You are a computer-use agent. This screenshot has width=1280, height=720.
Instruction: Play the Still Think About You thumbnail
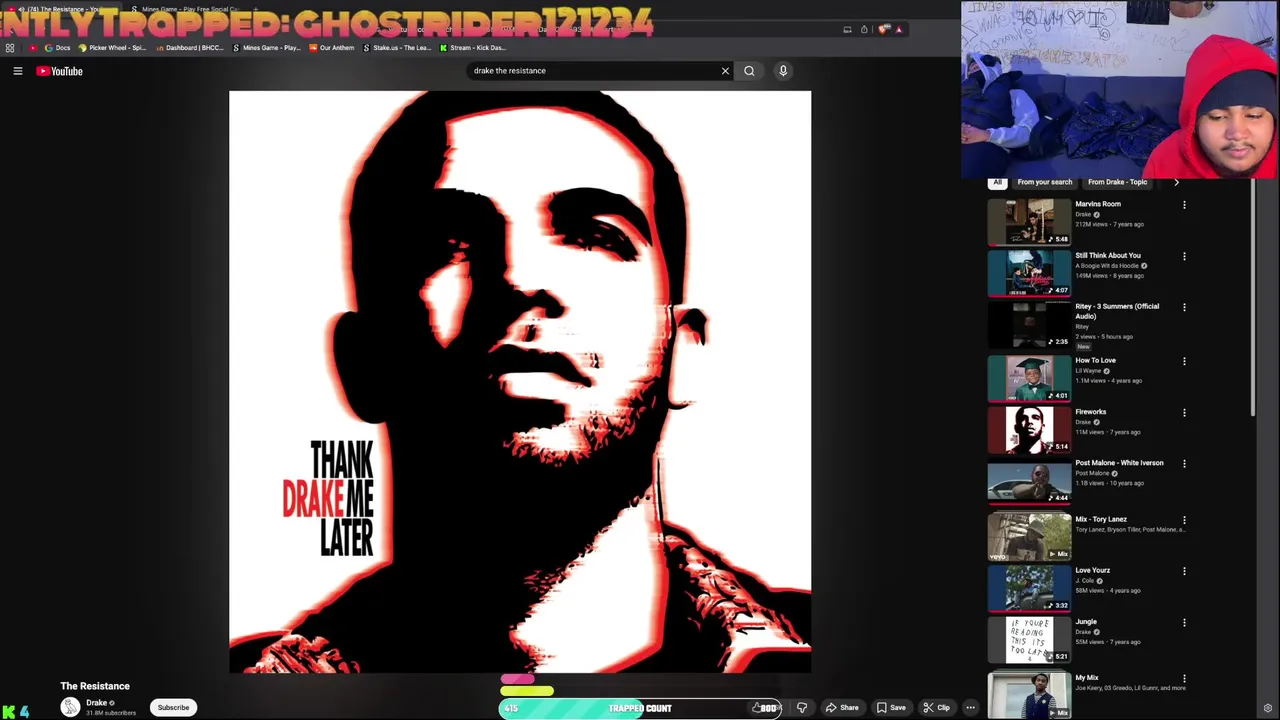tap(1028, 272)
